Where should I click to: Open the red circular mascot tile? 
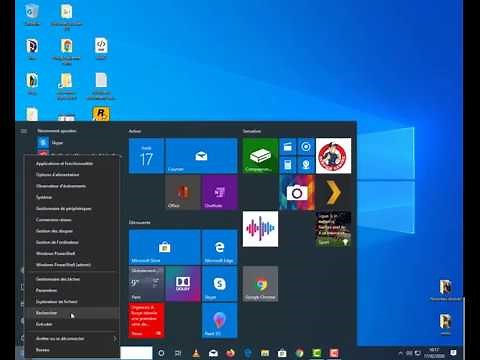[x=333, y=156]
